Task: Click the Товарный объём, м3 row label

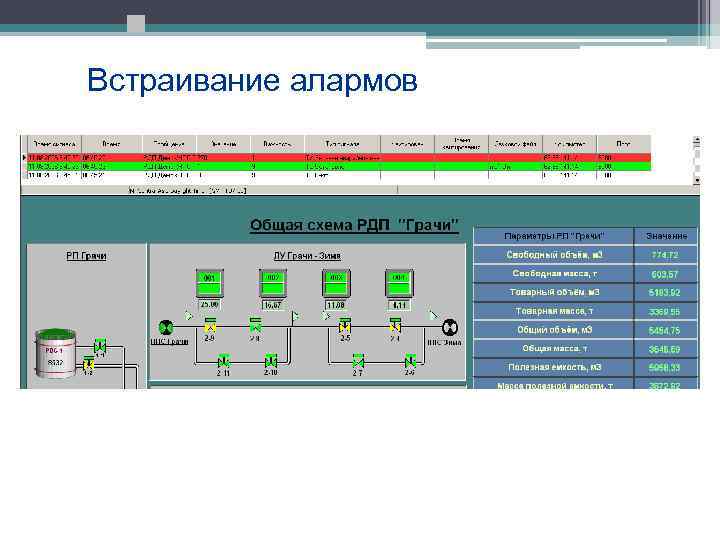Action: (x=554, y=292)
